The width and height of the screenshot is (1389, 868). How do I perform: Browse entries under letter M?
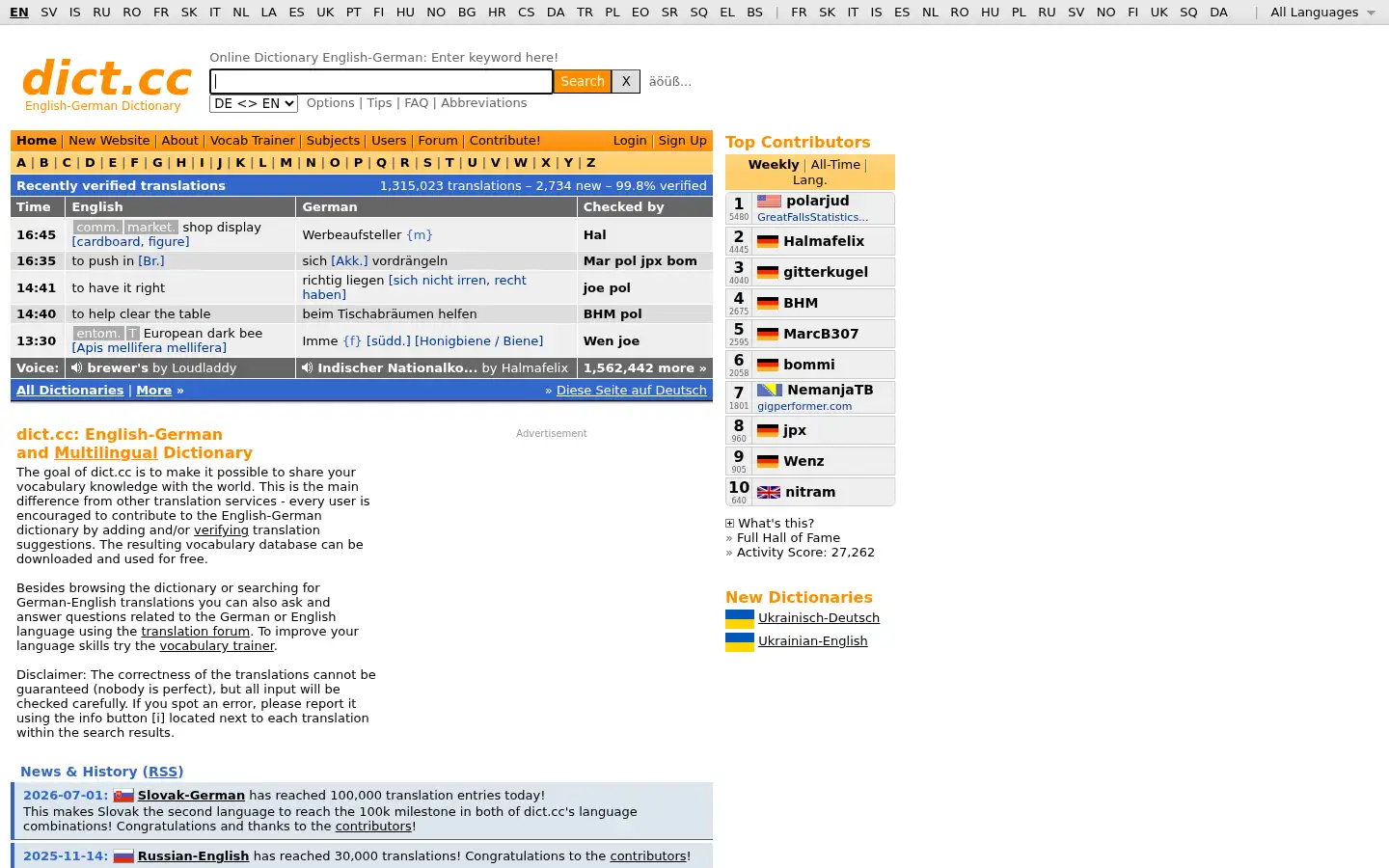(286, 163)
